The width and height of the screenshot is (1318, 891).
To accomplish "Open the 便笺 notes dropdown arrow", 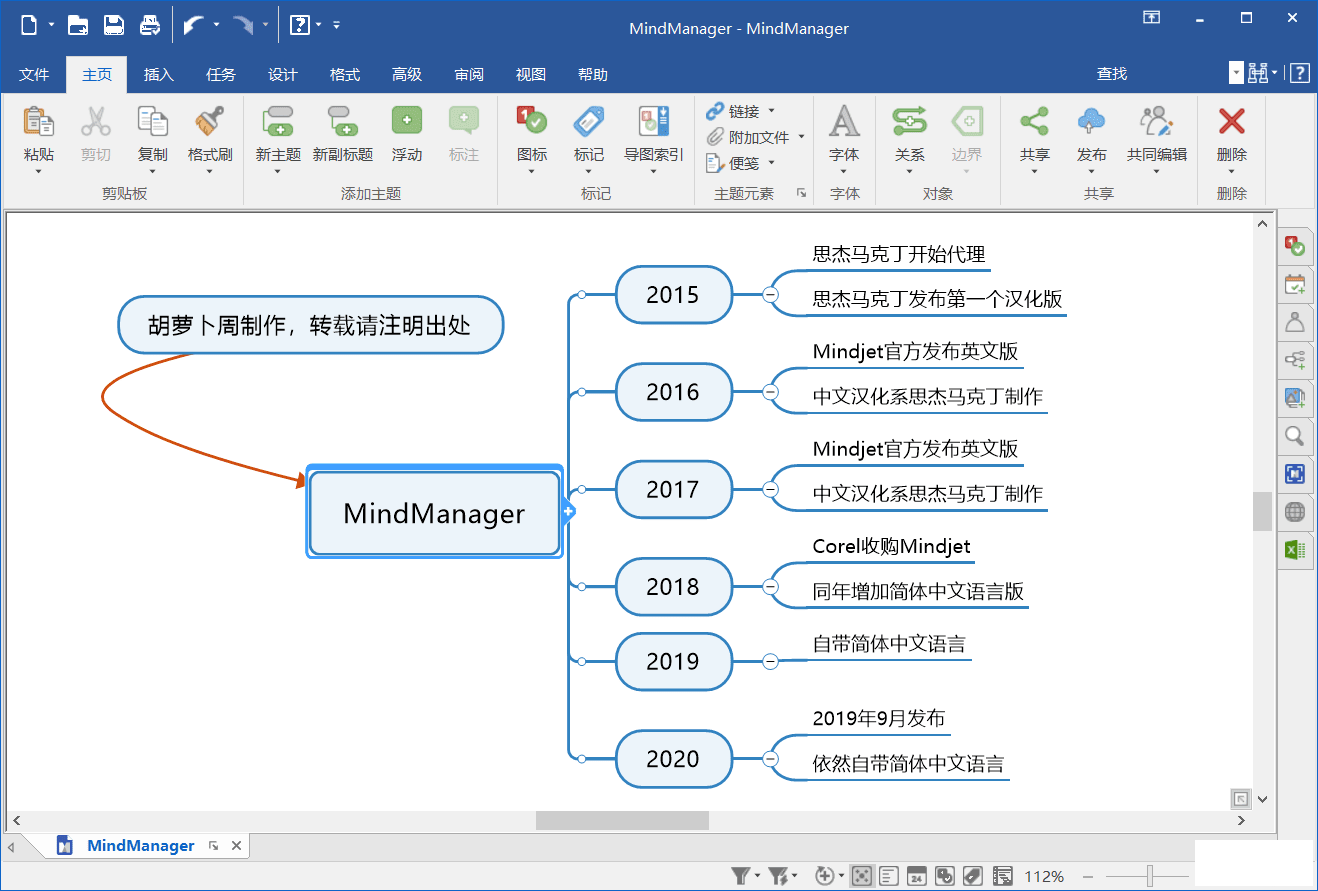I will coord(771,163).
